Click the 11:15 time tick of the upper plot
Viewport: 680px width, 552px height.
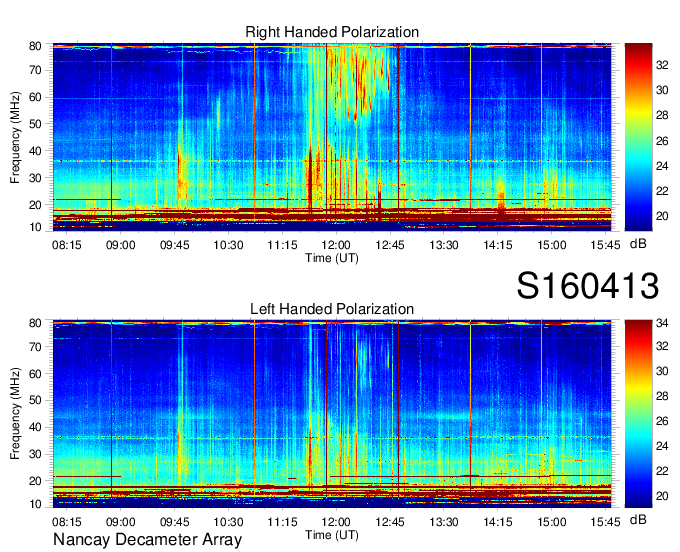[x=282, y=245]
